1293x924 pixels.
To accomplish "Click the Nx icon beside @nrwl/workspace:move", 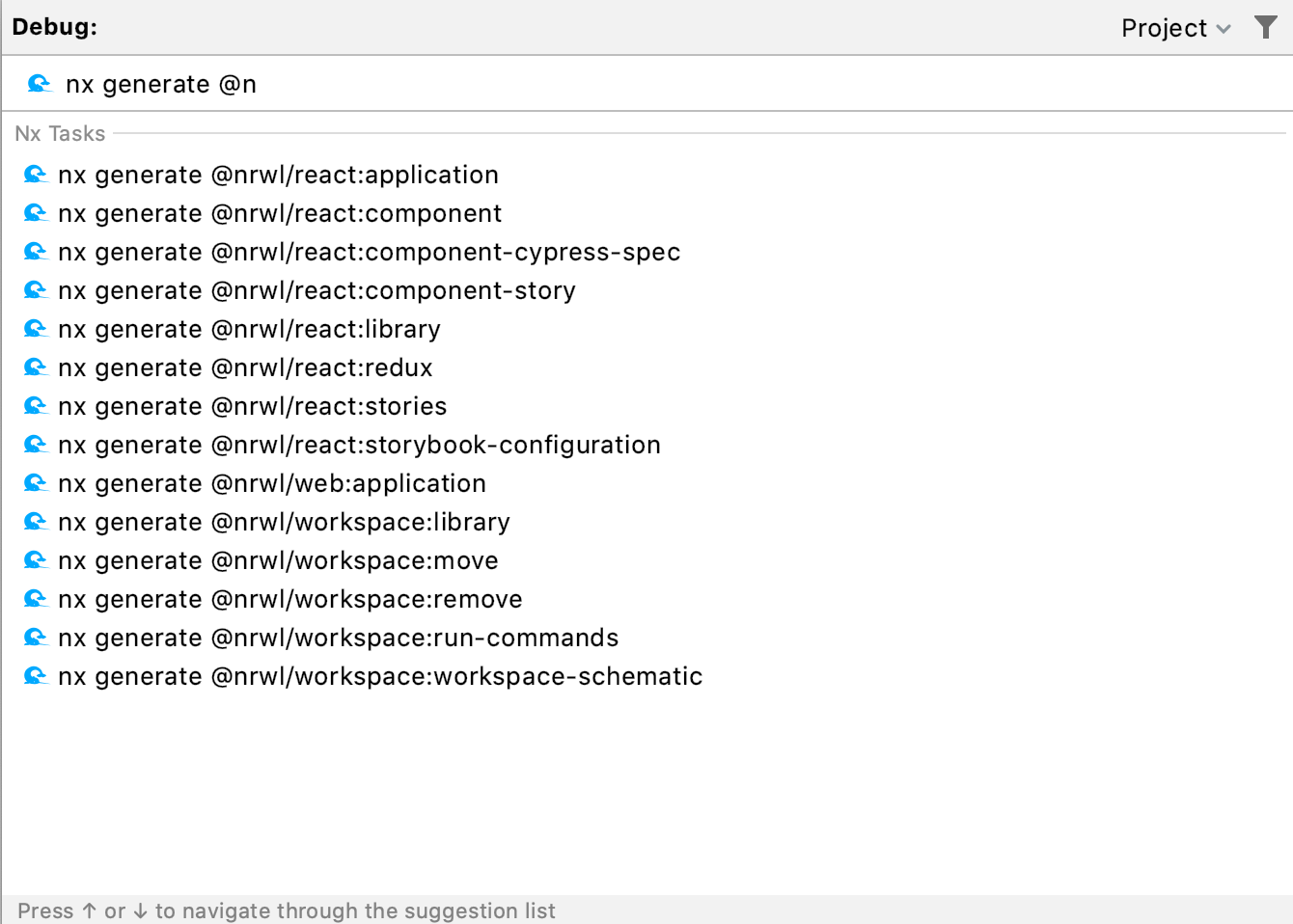I will click(36, 560).
